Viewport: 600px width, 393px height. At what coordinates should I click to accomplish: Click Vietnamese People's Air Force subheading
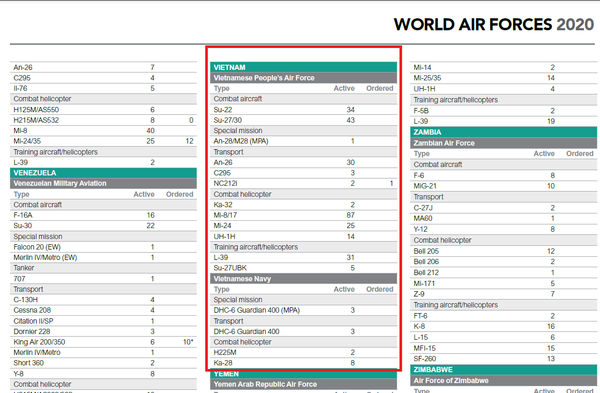[x=303, y=78]
